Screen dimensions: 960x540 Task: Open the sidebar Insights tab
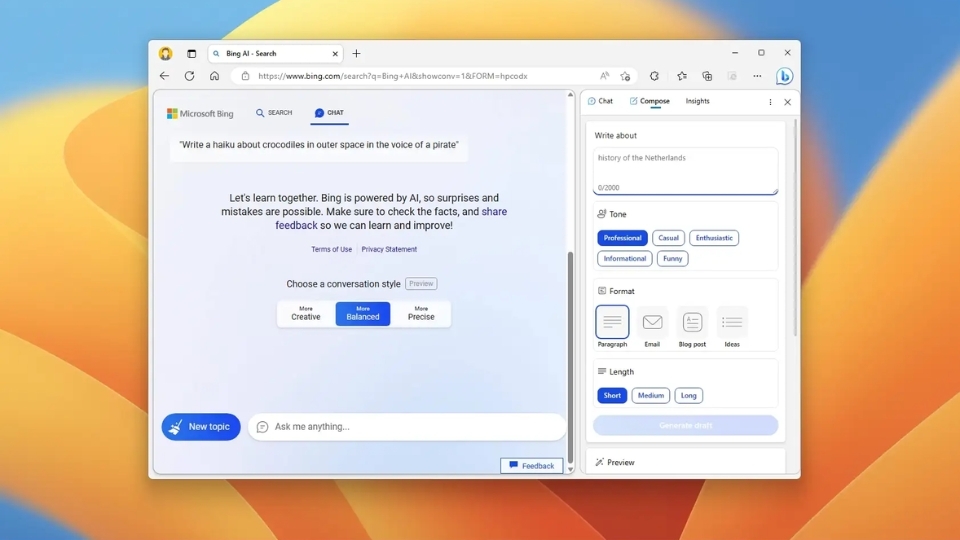pos(697,101)
